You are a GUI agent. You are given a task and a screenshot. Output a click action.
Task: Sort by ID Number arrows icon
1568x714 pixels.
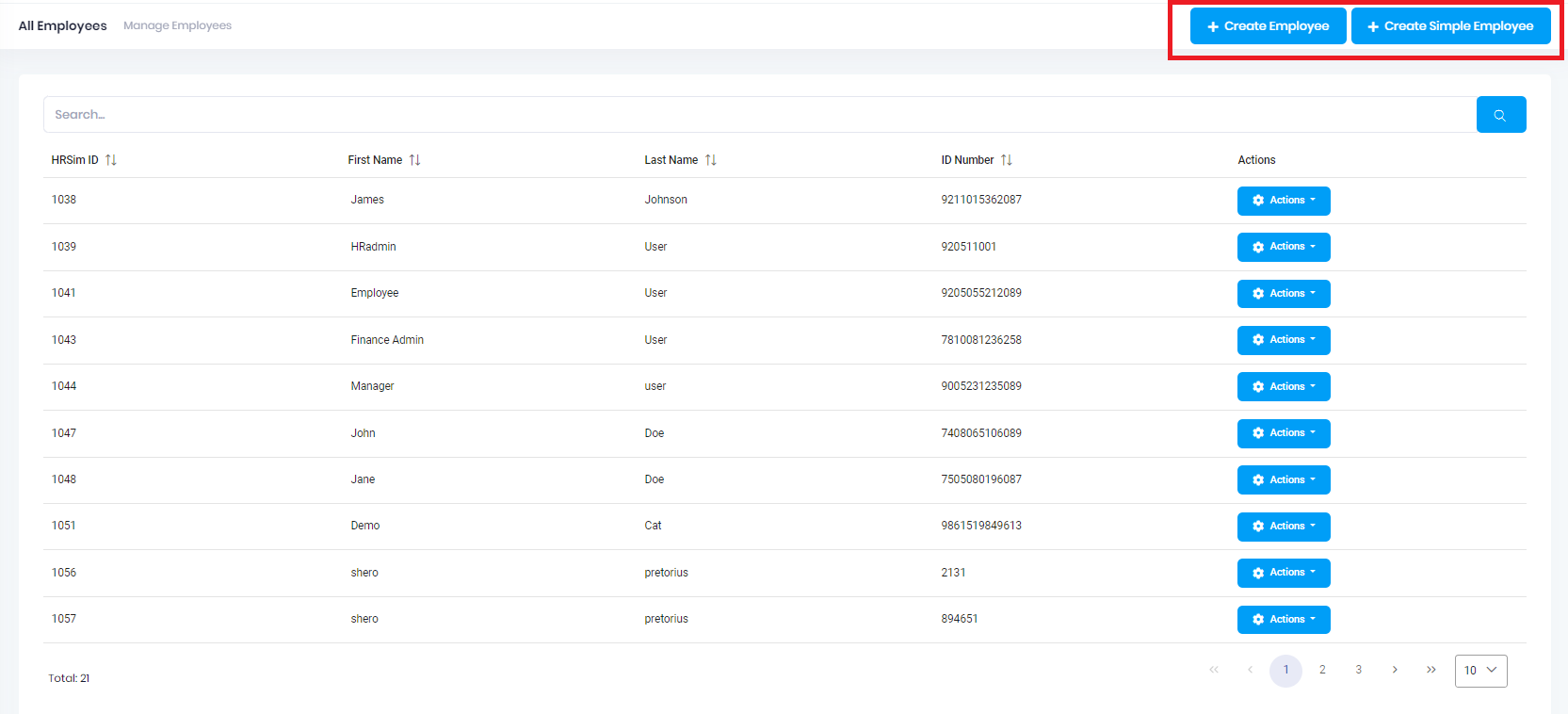pyautogui.click(x=1007, y=160)
